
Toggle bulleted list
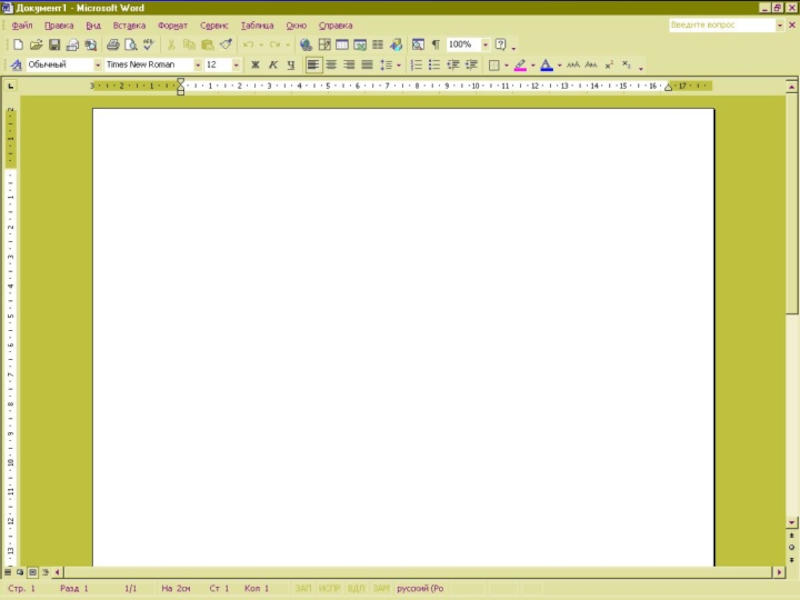click(434, 65)
